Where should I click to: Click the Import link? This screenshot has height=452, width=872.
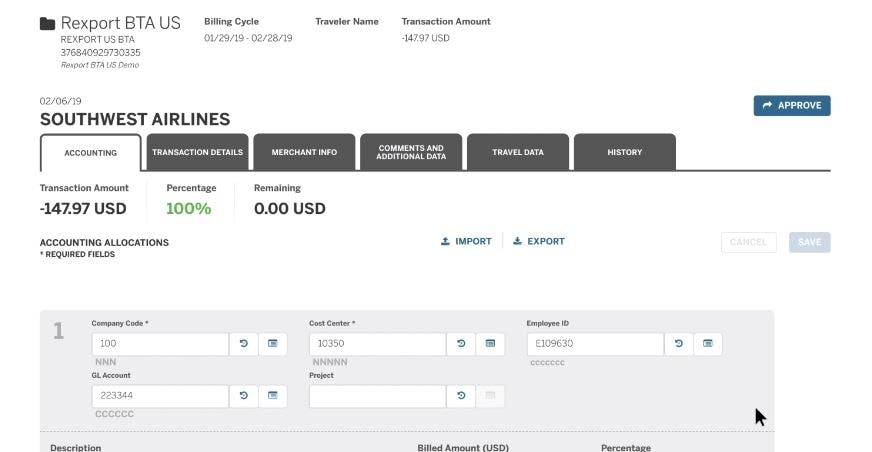tap(466, 241)
